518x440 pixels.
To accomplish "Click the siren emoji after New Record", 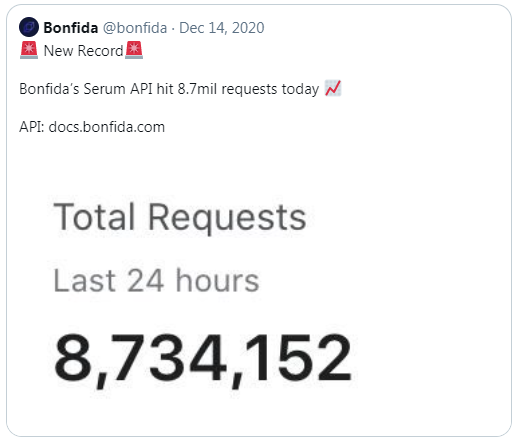I will pos(134,50).
